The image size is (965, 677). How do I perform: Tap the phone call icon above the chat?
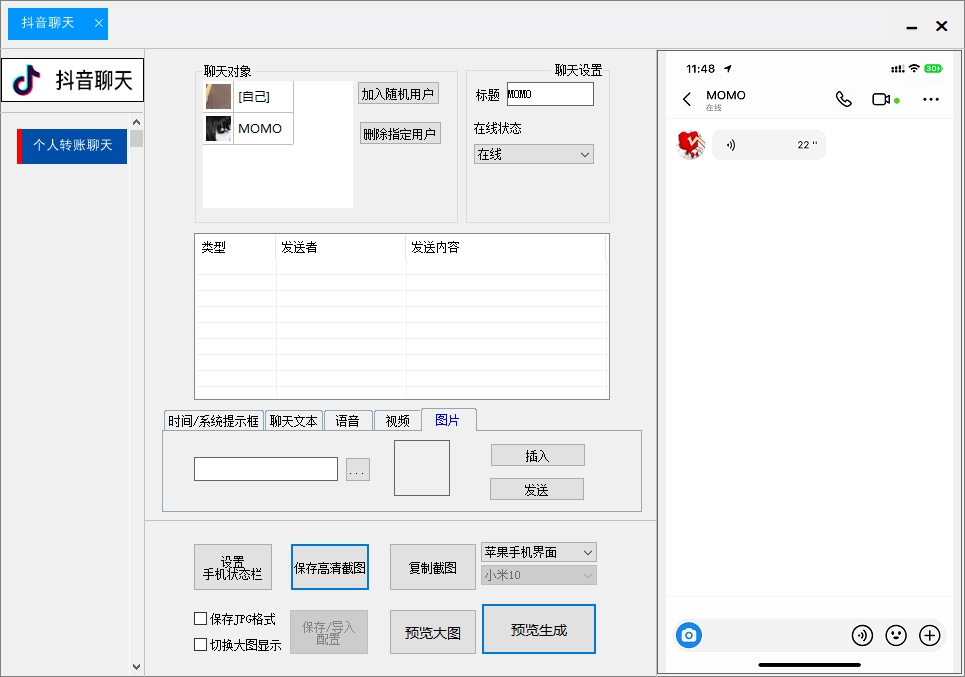pos(844,98)
